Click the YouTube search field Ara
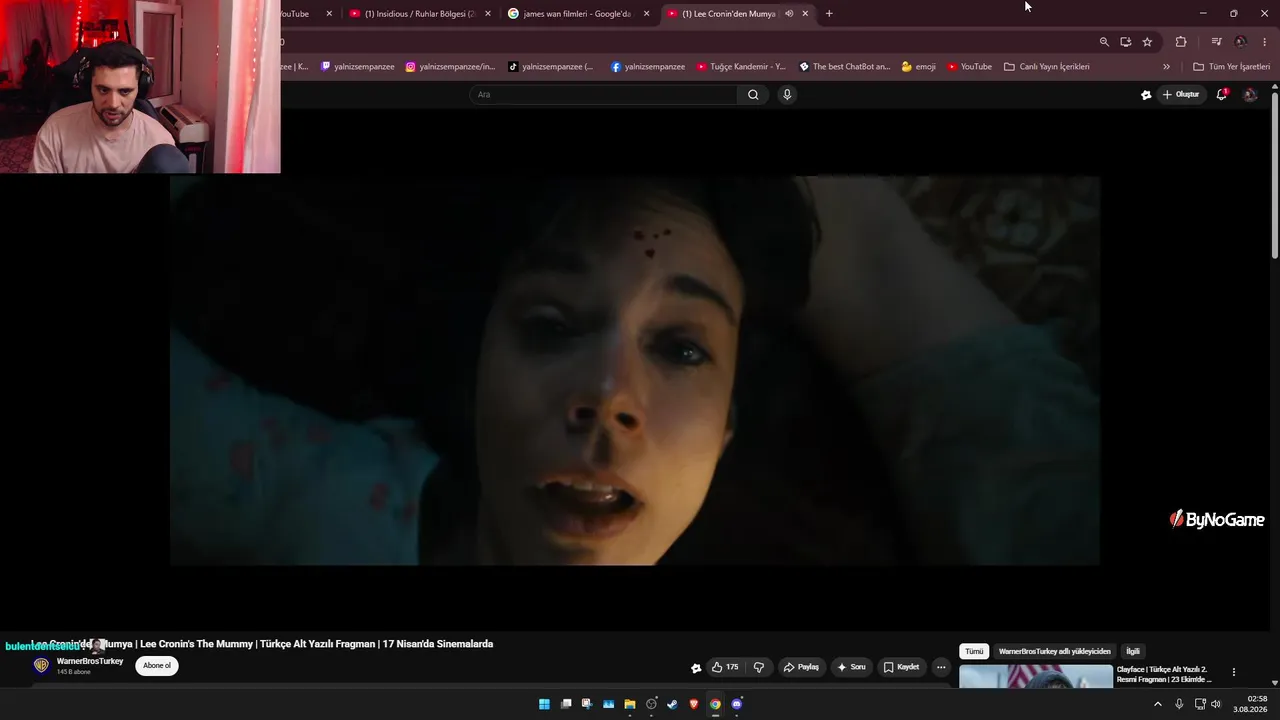 pos(604,95)
